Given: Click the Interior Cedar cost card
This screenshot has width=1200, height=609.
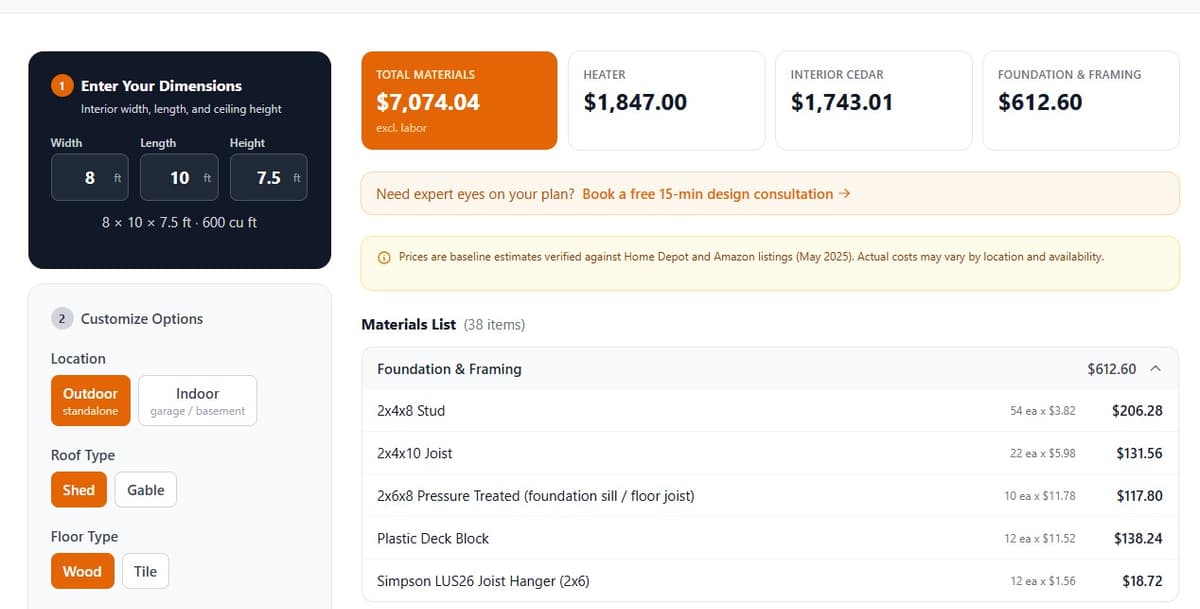Looking at the screenshot, I should coord(873,100).
